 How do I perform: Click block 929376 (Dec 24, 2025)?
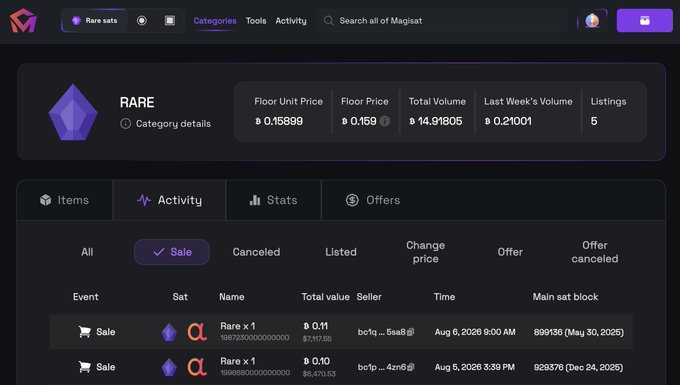pyautogui.click(x=579, y=367)
